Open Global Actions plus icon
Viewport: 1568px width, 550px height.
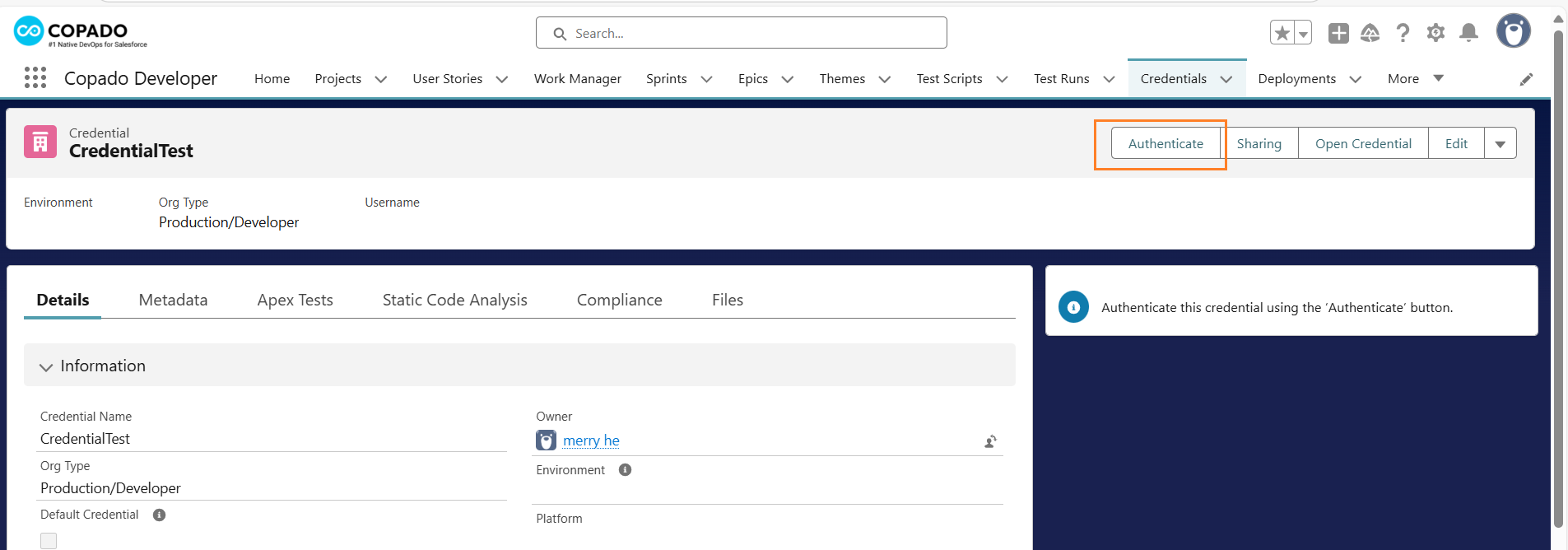point(1339,33)
